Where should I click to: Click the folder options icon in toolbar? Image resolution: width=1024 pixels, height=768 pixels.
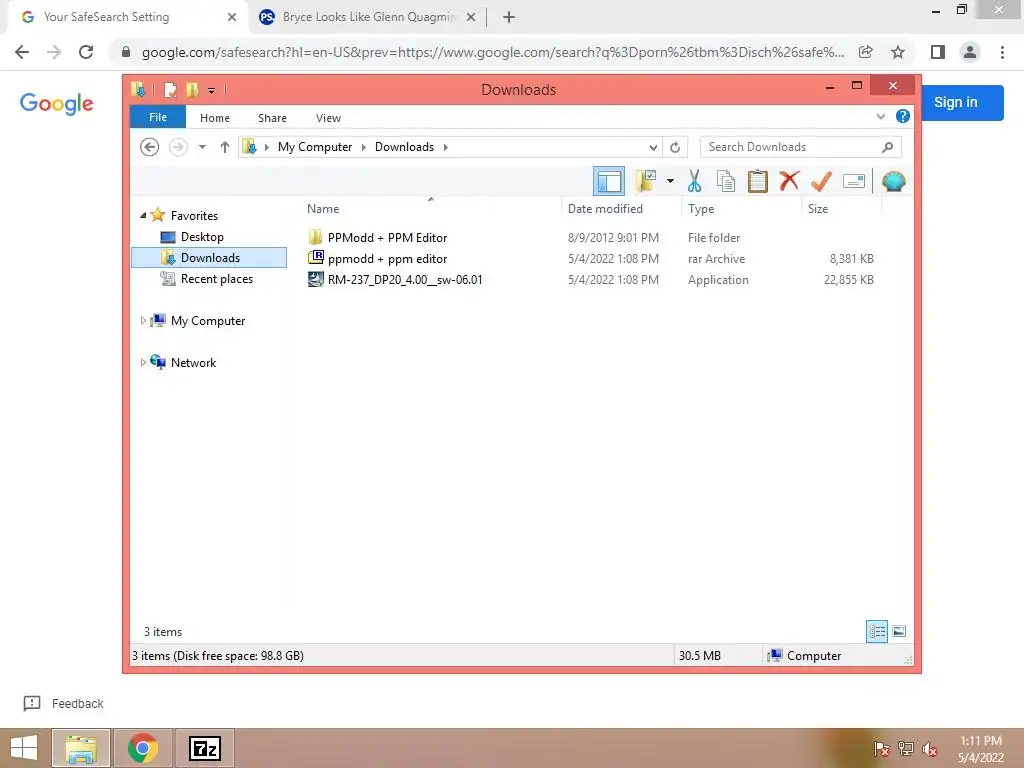point(646,181)
